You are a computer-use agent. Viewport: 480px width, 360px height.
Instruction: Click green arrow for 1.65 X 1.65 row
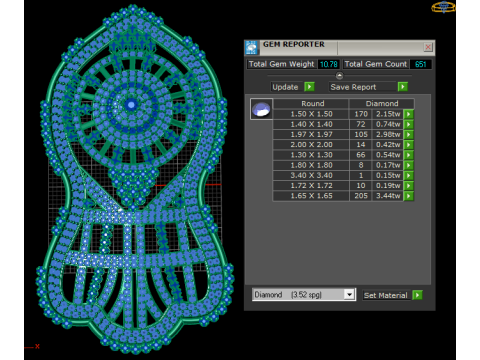[408, 196]
